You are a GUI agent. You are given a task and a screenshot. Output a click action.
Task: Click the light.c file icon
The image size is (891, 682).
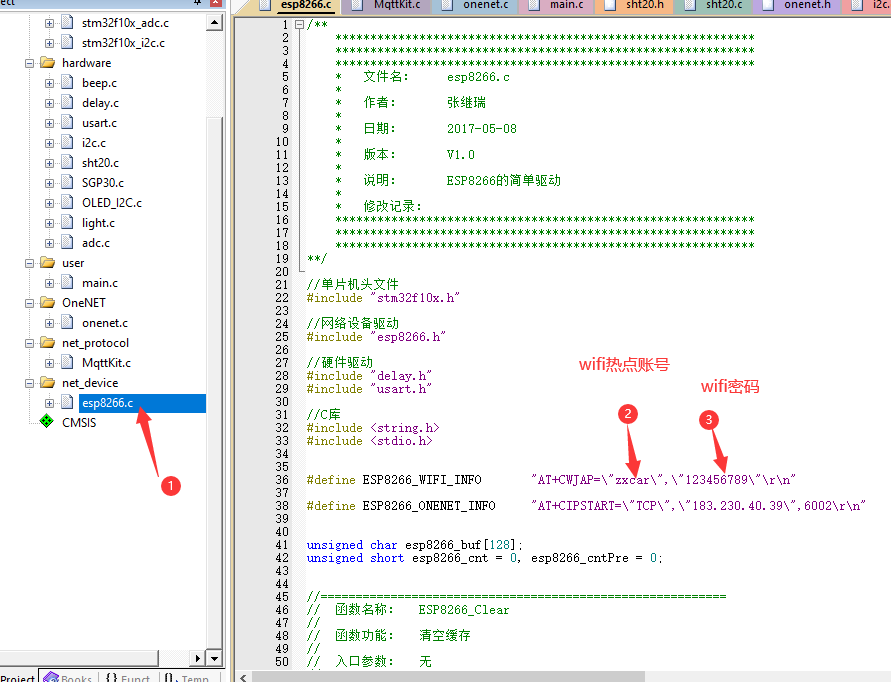click(67, 222)
